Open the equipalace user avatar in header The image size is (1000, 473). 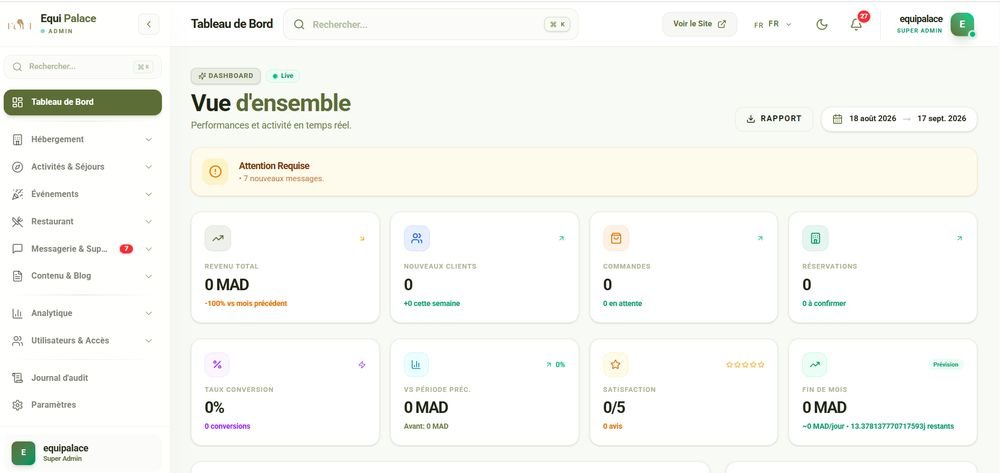point(962,24)
